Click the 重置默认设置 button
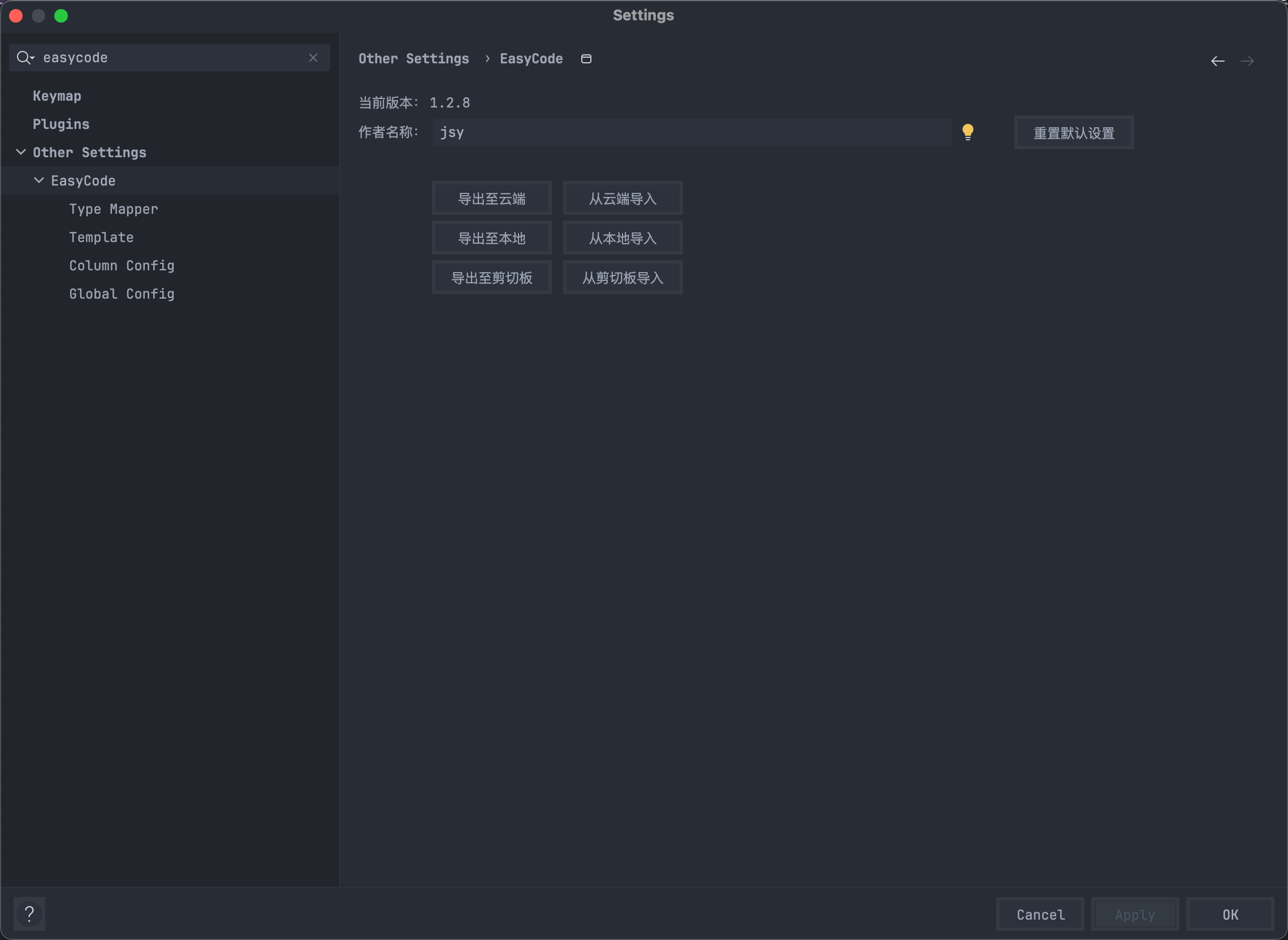This screenshot has height=940, width=1288. [1074, 132]
